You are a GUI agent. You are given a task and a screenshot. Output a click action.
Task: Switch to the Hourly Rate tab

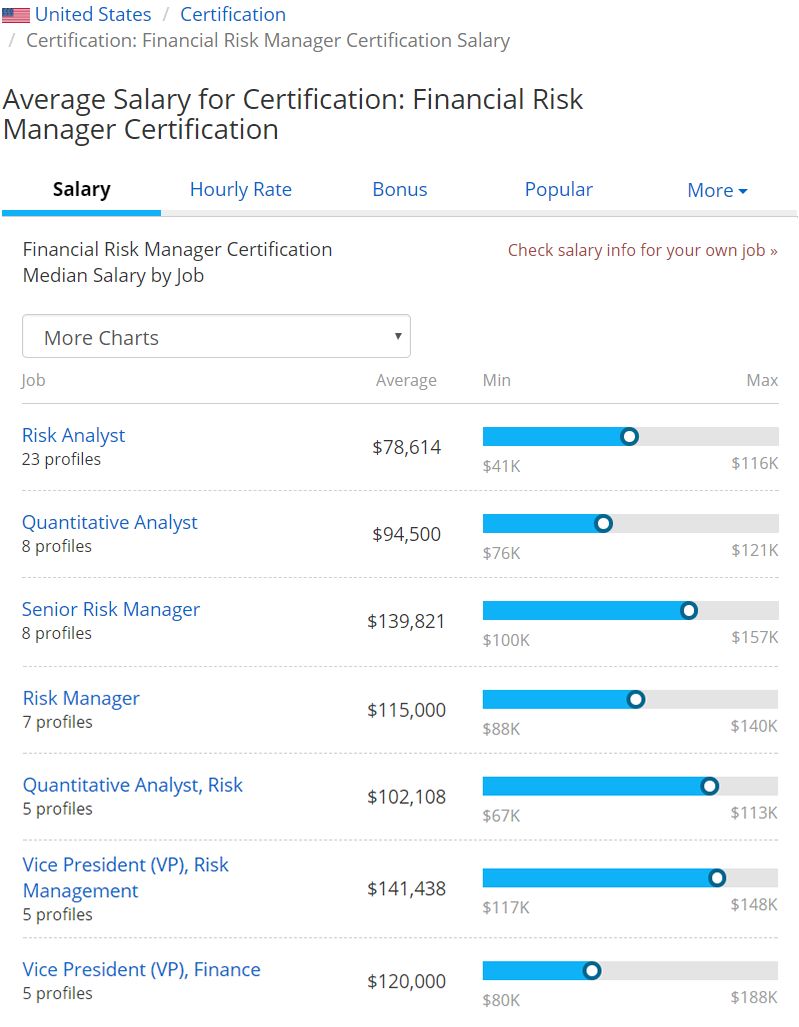pos(240,190)
